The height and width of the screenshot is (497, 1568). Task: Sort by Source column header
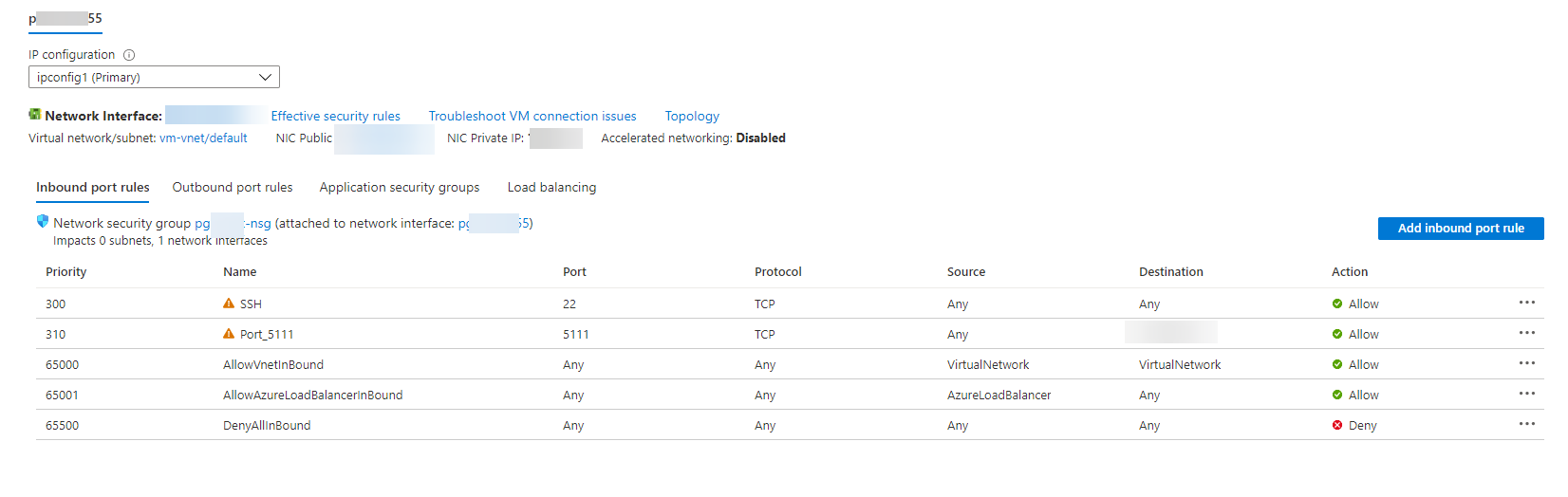pos(966,272)
